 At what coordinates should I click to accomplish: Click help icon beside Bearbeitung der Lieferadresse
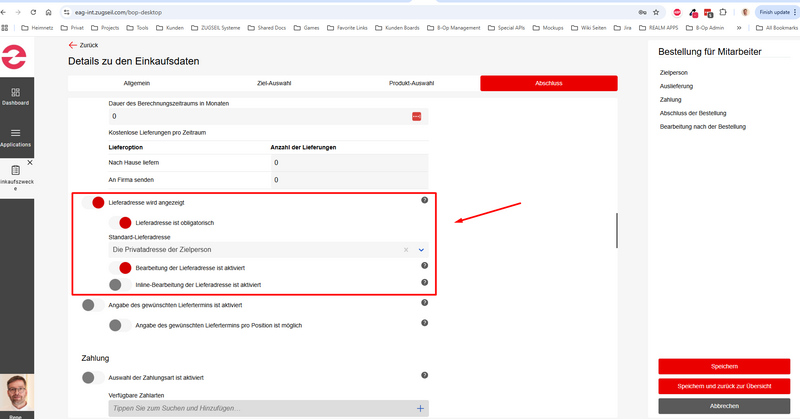424,266
